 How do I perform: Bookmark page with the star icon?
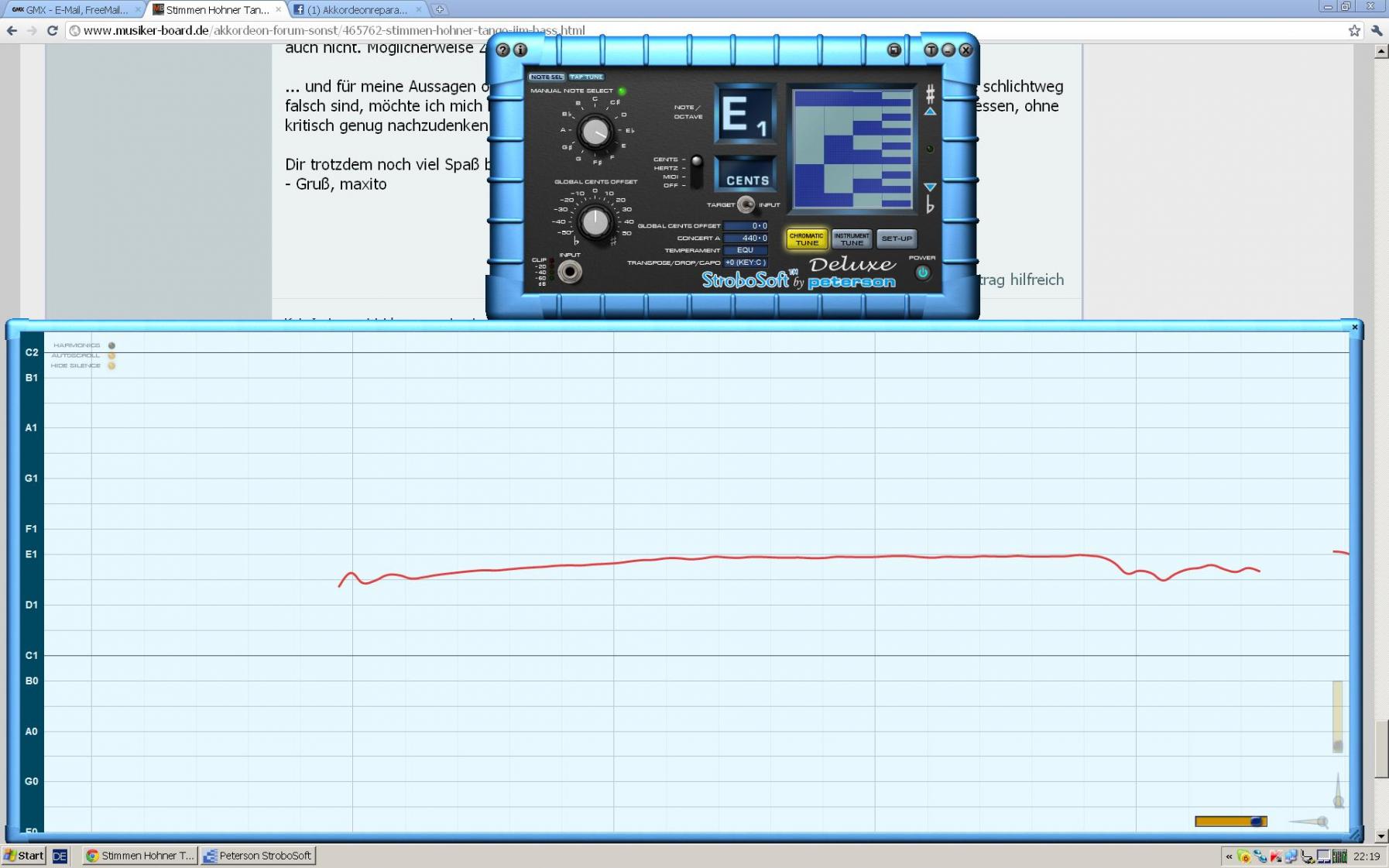1354,30
